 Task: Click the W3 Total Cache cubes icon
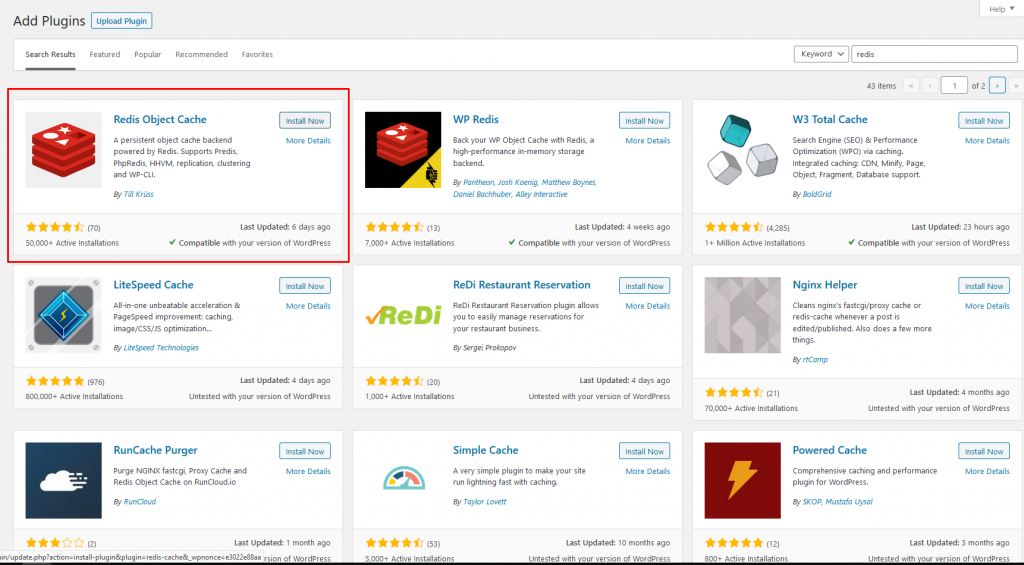[743, 150]
